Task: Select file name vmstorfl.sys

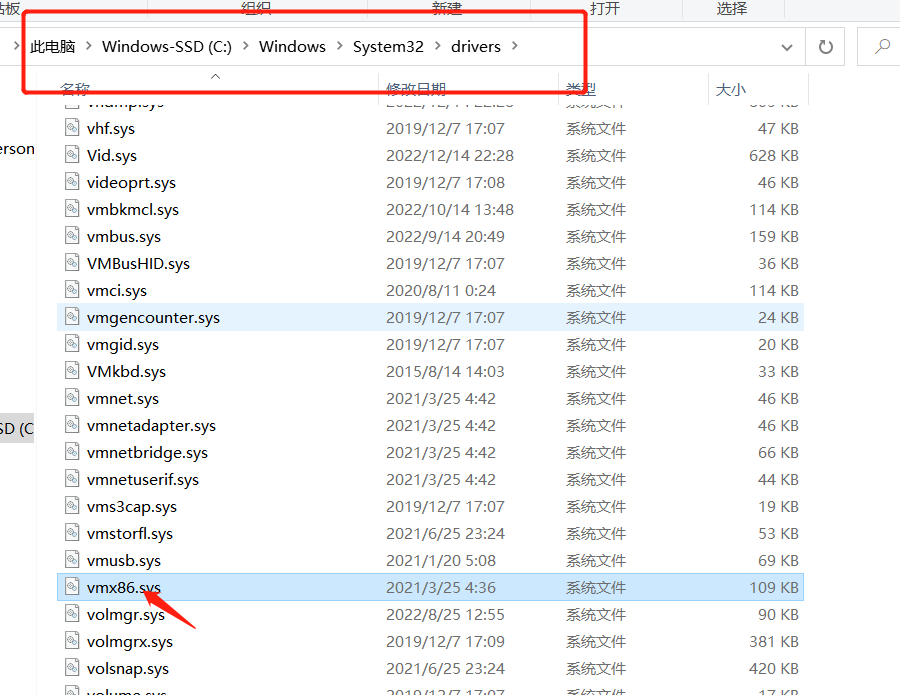Action: click(x=130, y=534)
